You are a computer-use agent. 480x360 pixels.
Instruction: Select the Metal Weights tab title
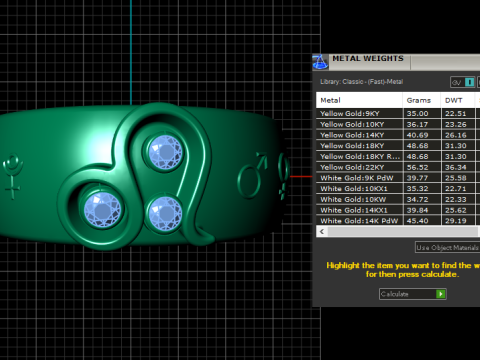[x=368, y=58]
